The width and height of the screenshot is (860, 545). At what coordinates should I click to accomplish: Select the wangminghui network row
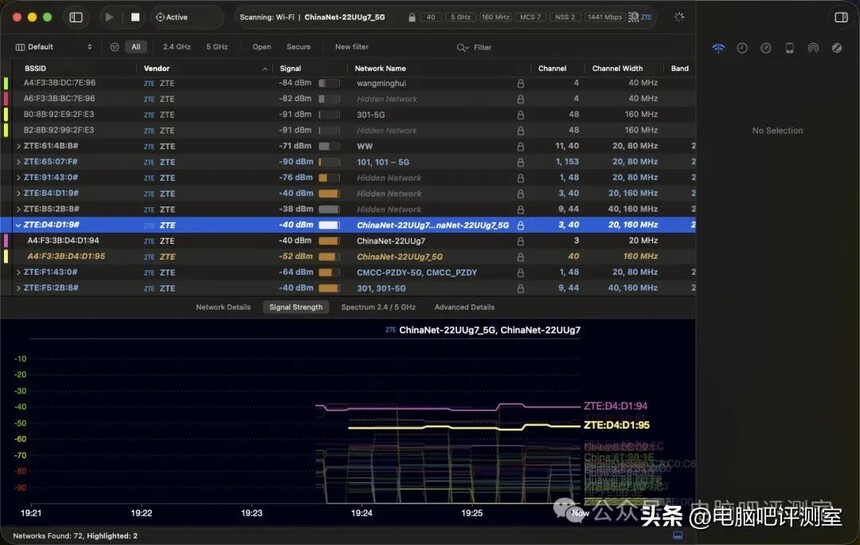(348, 83)
